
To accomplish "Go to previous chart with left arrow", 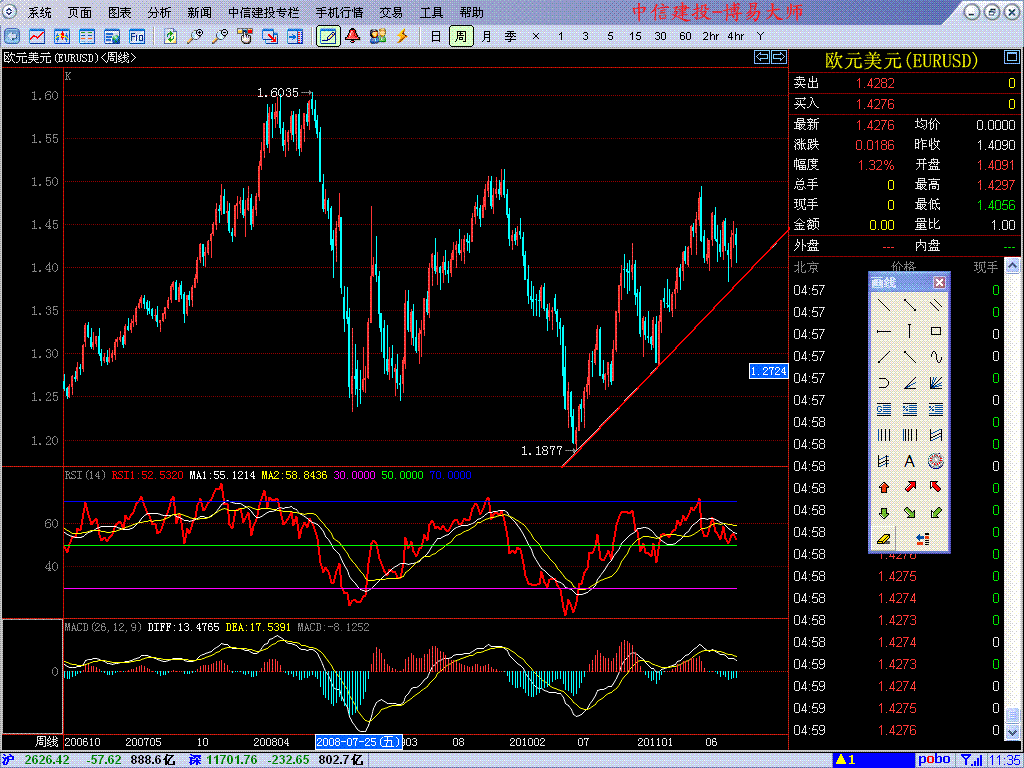I will point(761,57).
